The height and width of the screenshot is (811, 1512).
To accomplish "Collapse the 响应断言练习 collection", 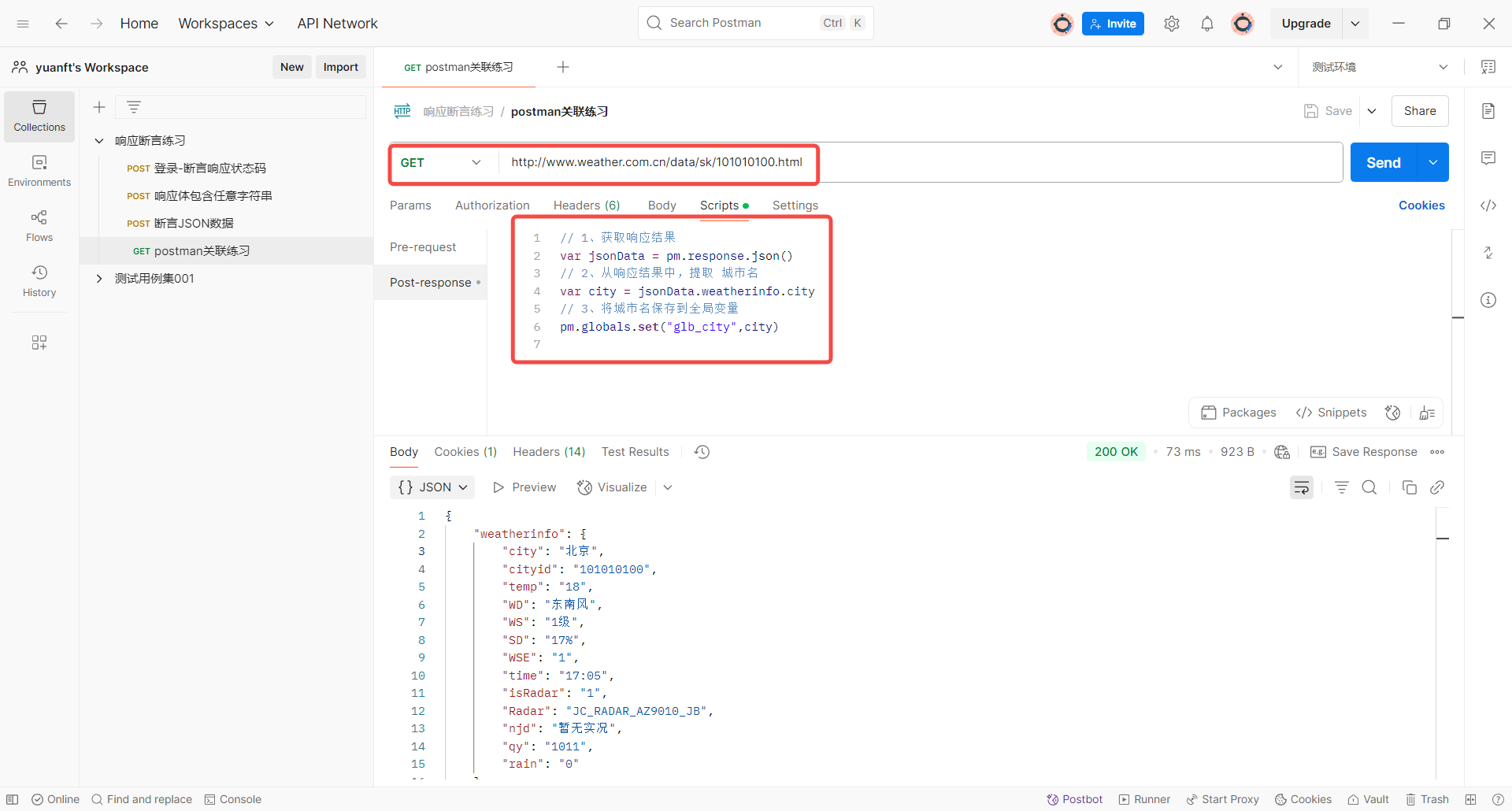I will 99,141.
